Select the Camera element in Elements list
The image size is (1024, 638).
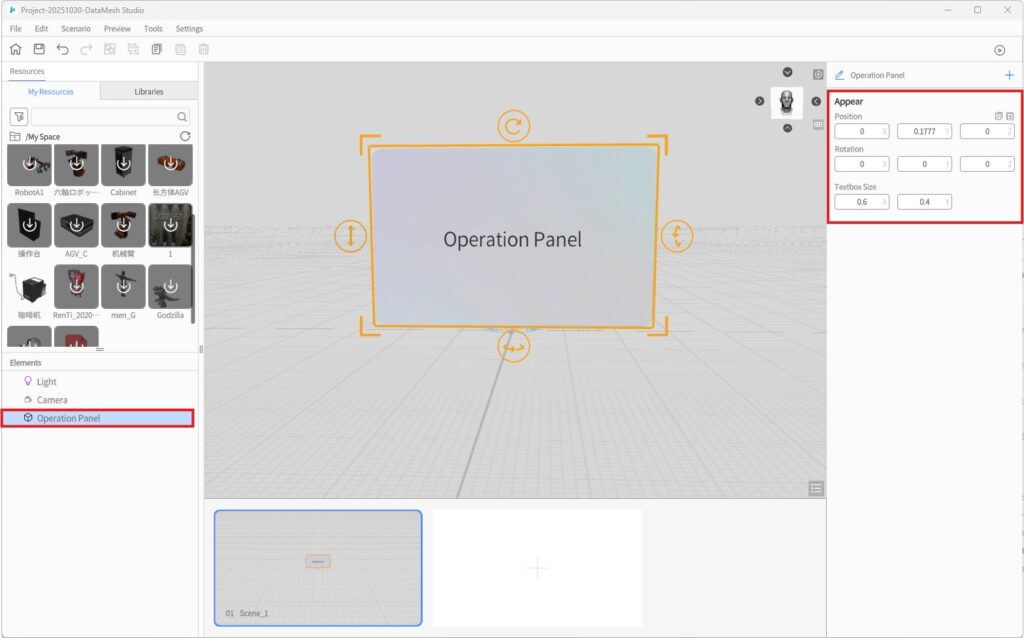click(x=52, y=400)
